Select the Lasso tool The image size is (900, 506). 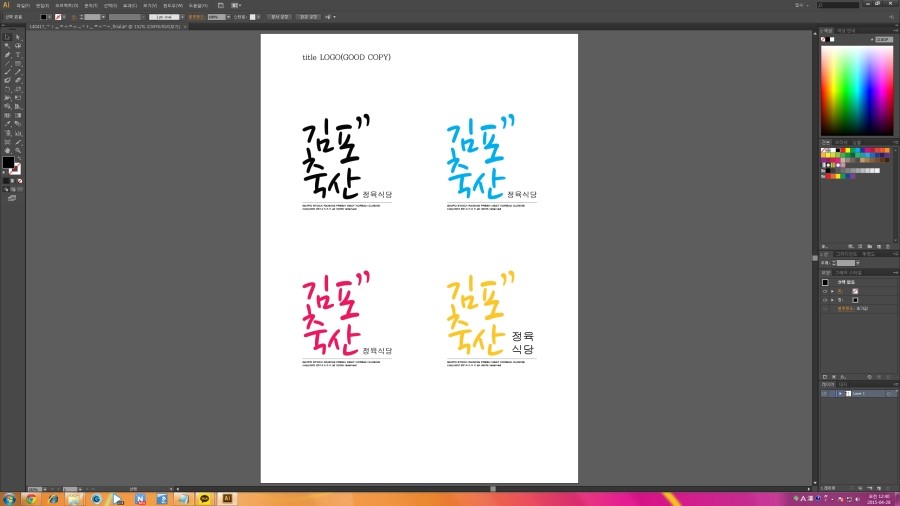pos(18,46)
